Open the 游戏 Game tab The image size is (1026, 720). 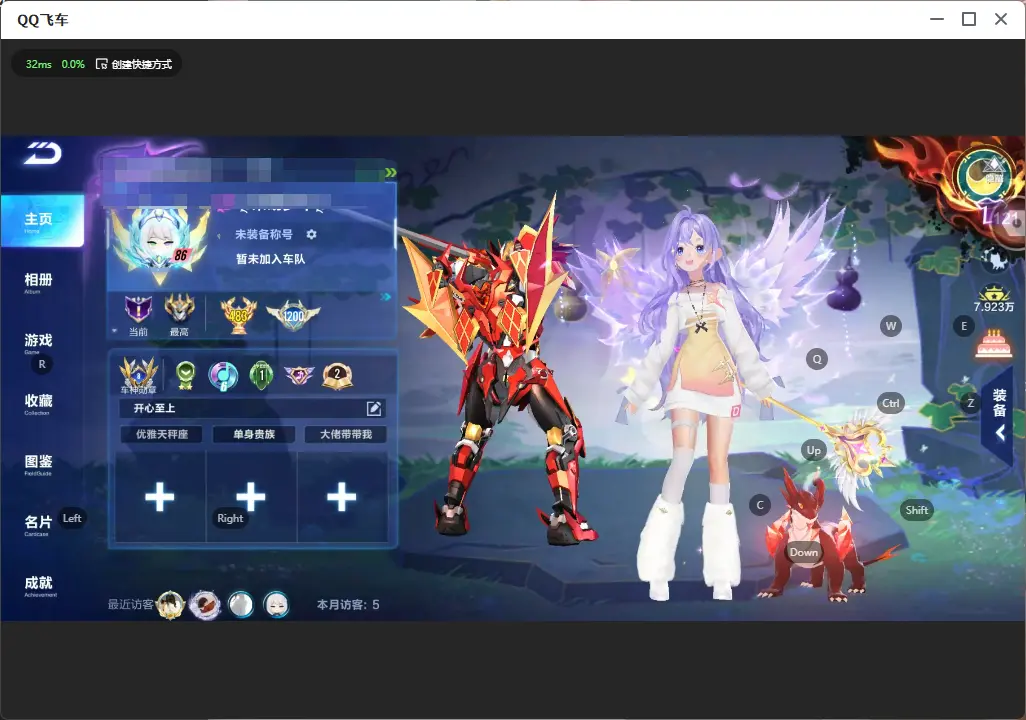click(x=38, y=343)
